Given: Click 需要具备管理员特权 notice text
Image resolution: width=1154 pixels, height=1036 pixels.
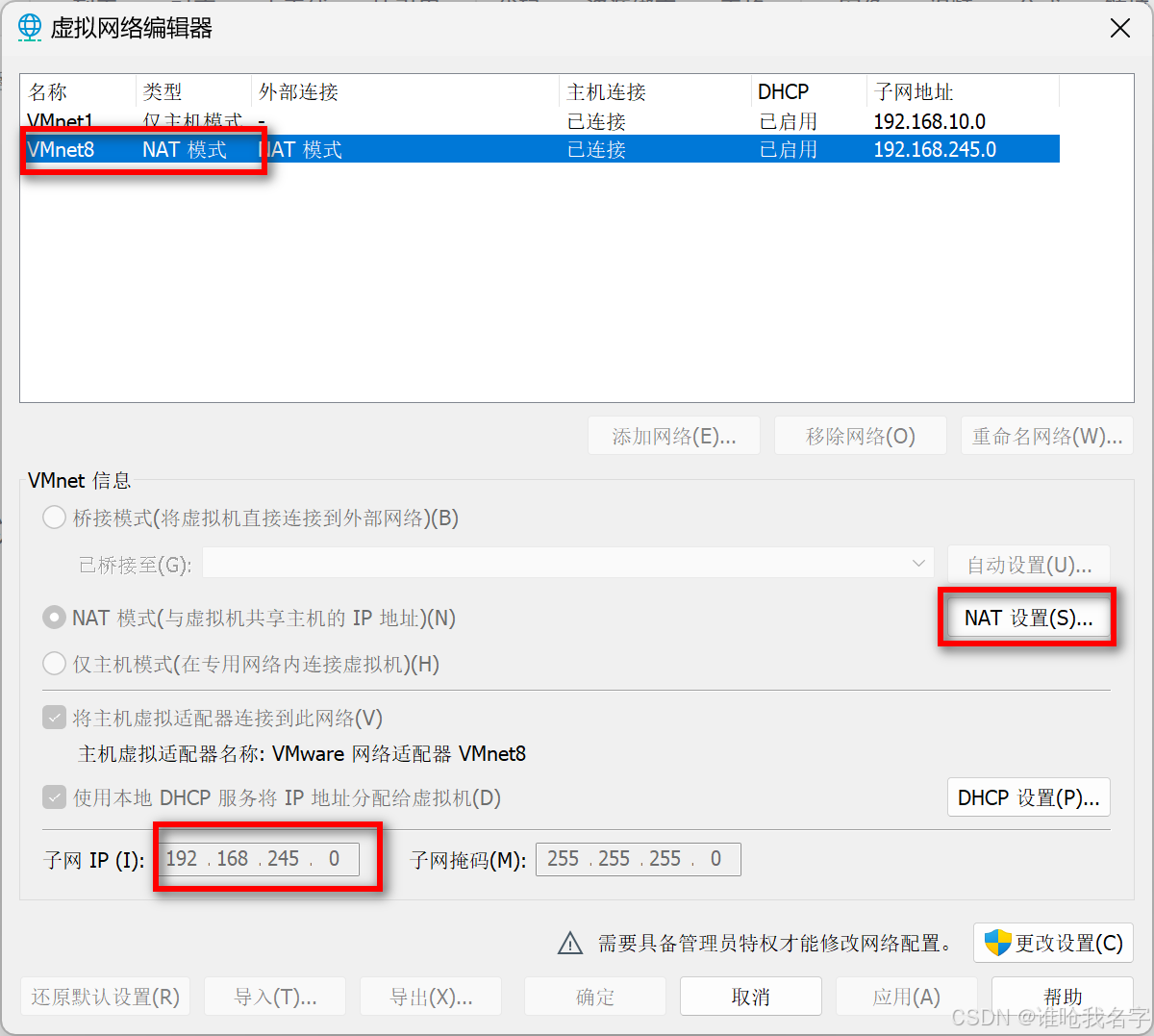Looking at the screenshot, I should (x=775, y=944).
